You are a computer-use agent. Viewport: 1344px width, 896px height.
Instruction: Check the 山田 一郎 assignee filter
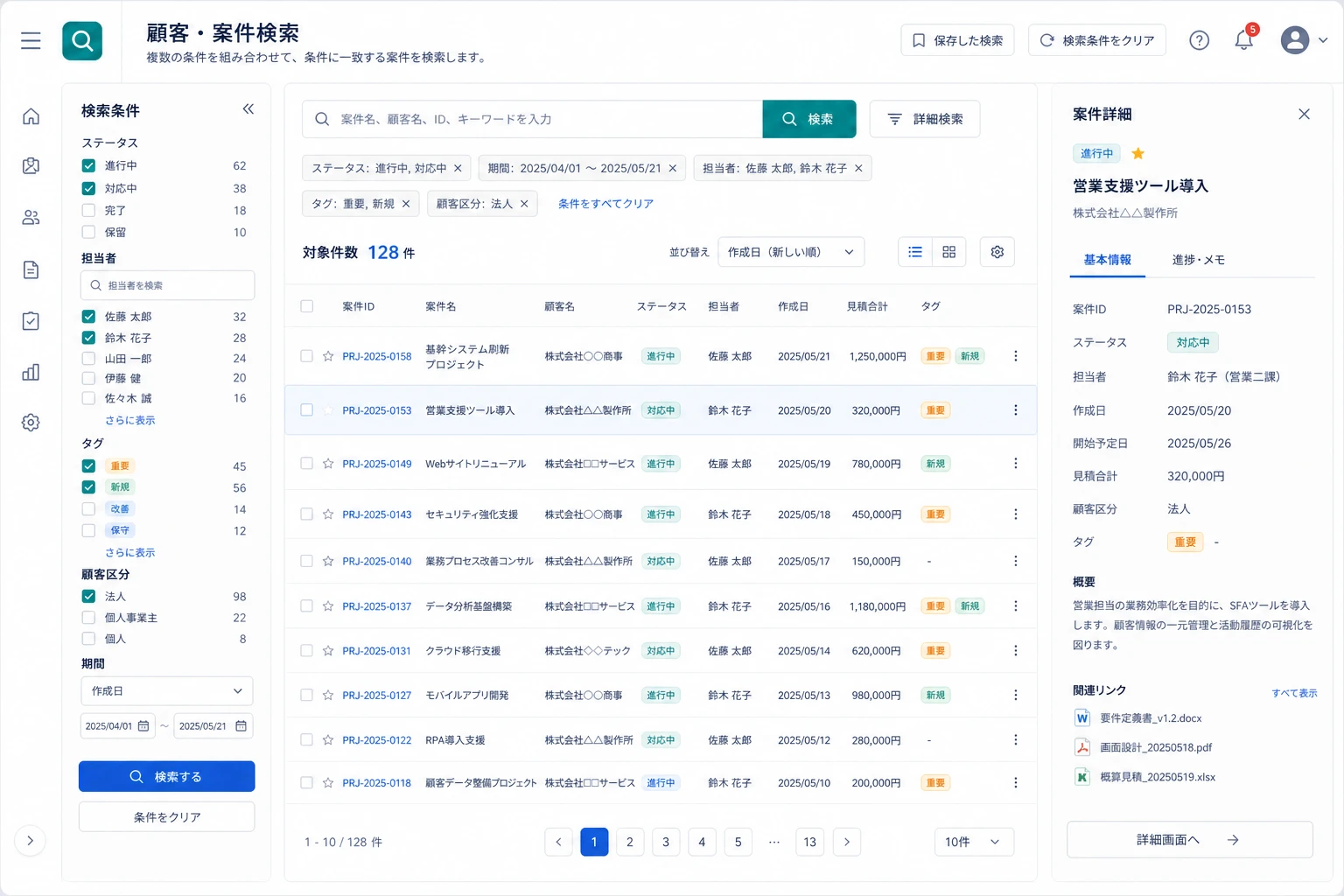88,358
